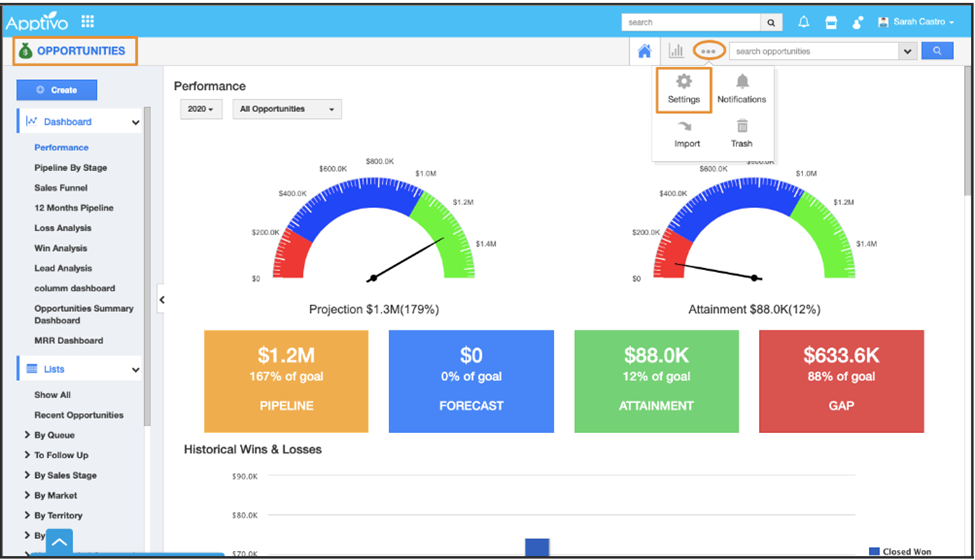This screenshot has width=975, height=560.
Task: Click the search opportunities input field
Action: 814,51
